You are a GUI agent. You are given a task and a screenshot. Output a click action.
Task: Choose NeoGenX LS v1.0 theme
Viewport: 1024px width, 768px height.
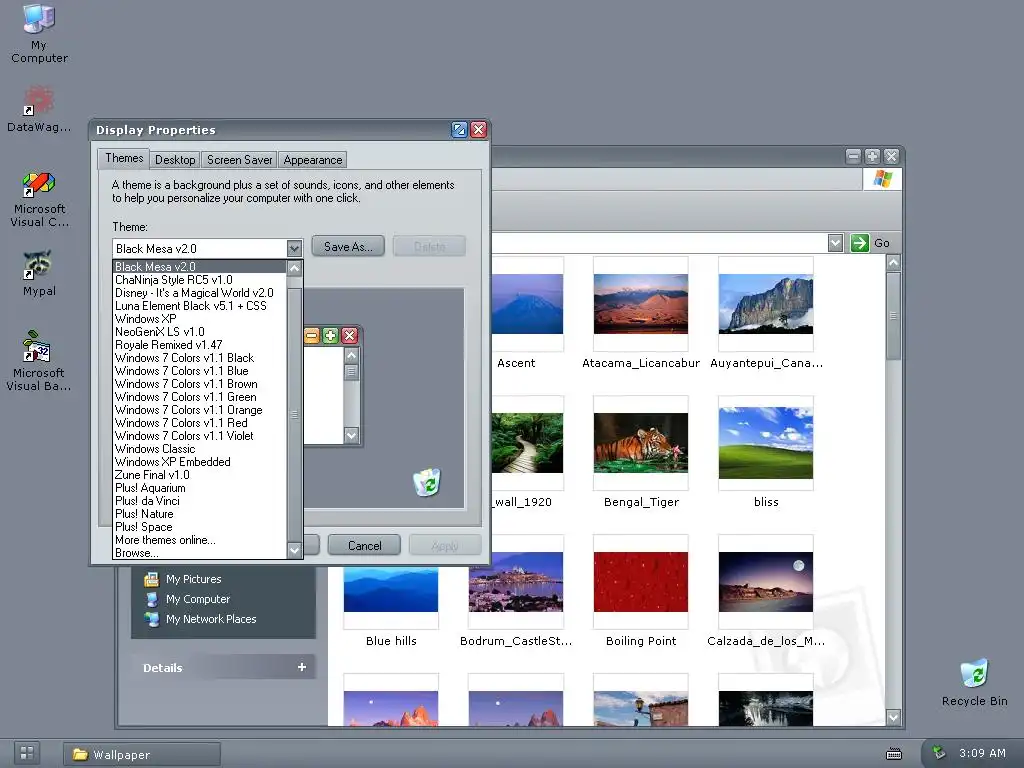pos(199,332)
